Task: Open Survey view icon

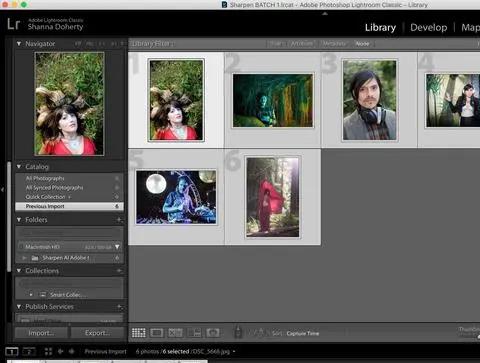Action: 194,333
